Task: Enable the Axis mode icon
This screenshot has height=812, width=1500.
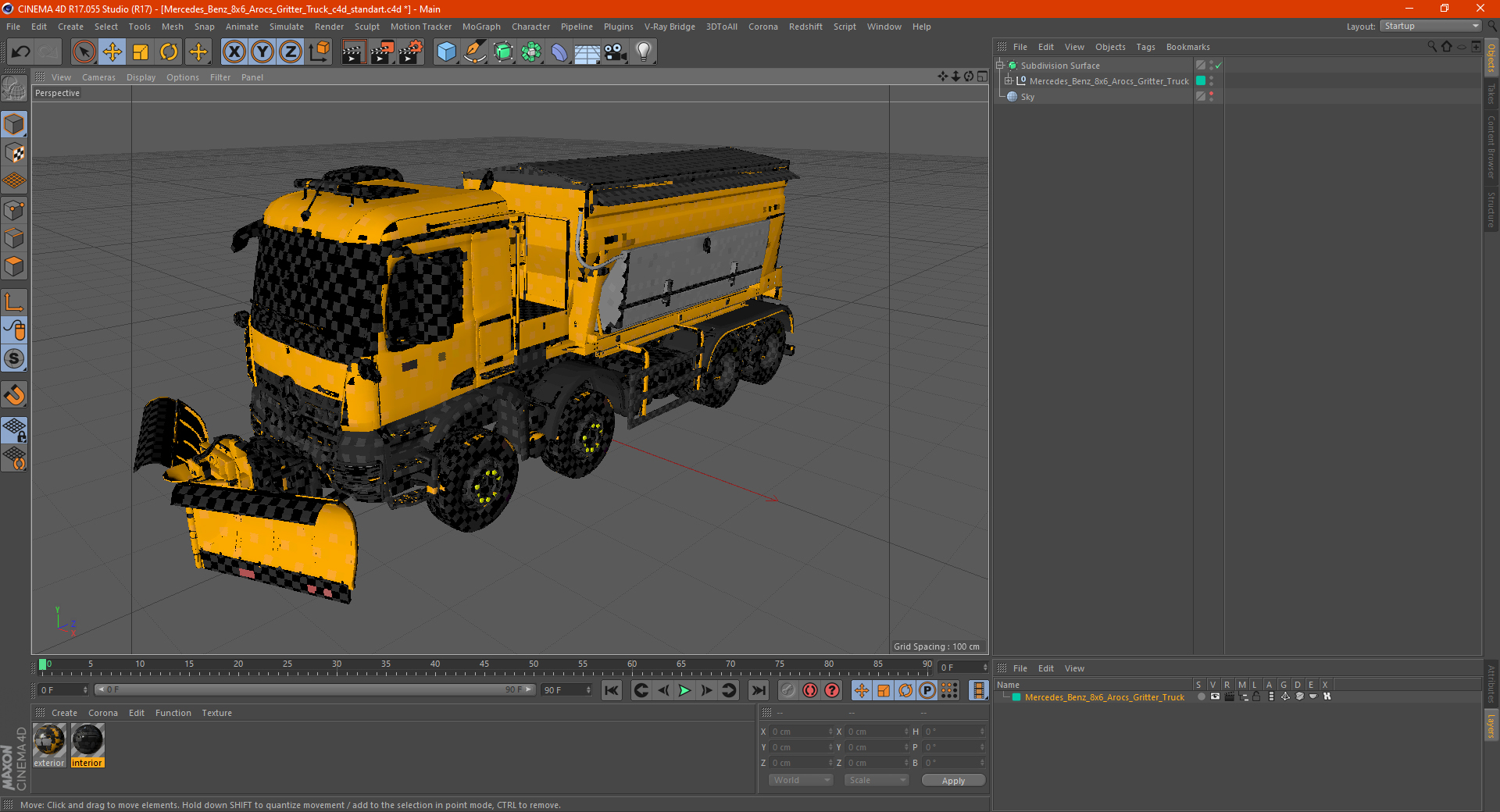Action: tap(14, 302)
